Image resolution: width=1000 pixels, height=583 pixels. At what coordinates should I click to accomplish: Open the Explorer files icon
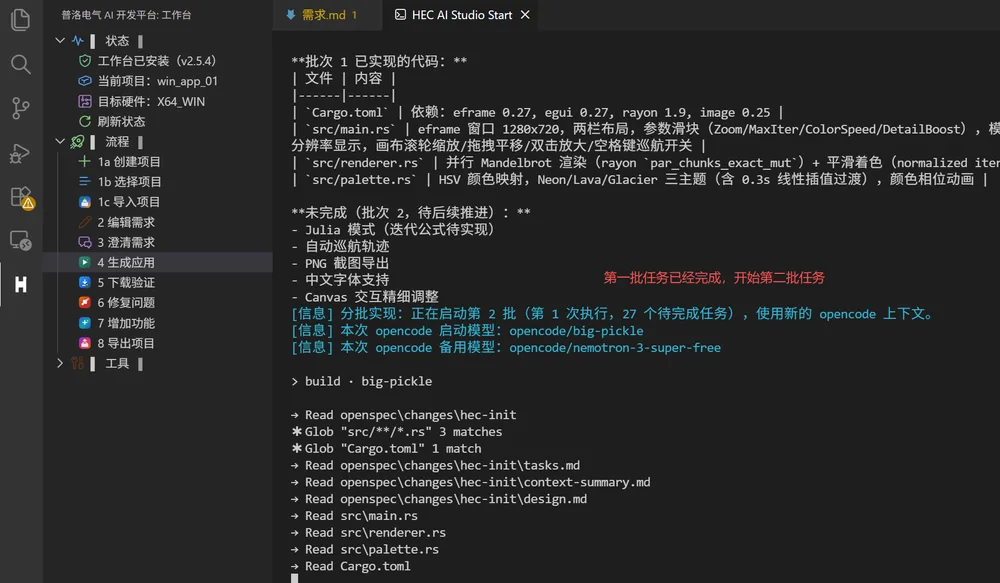tap(20, 20)
